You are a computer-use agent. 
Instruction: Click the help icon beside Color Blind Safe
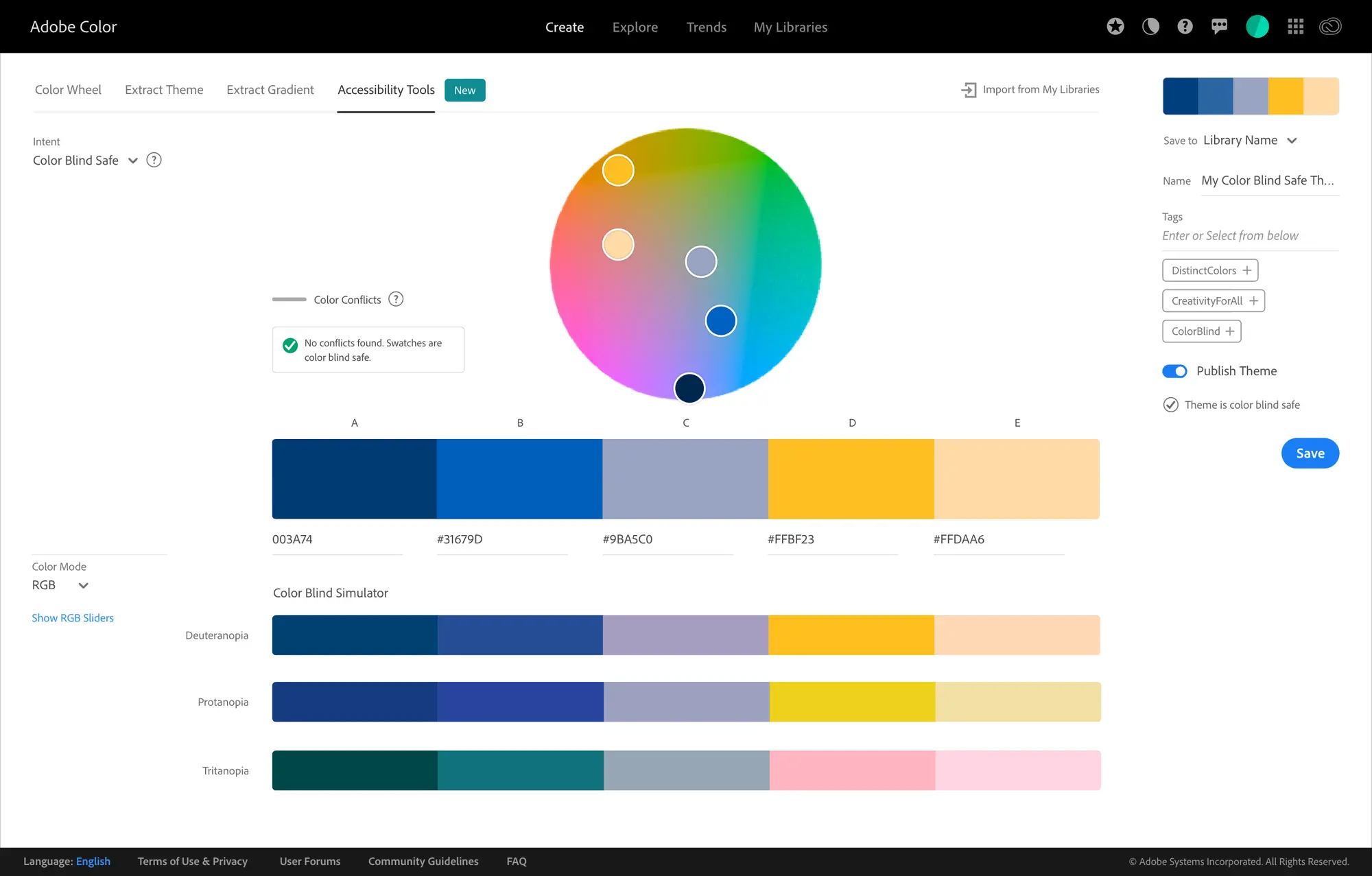(x=154, y=160)
